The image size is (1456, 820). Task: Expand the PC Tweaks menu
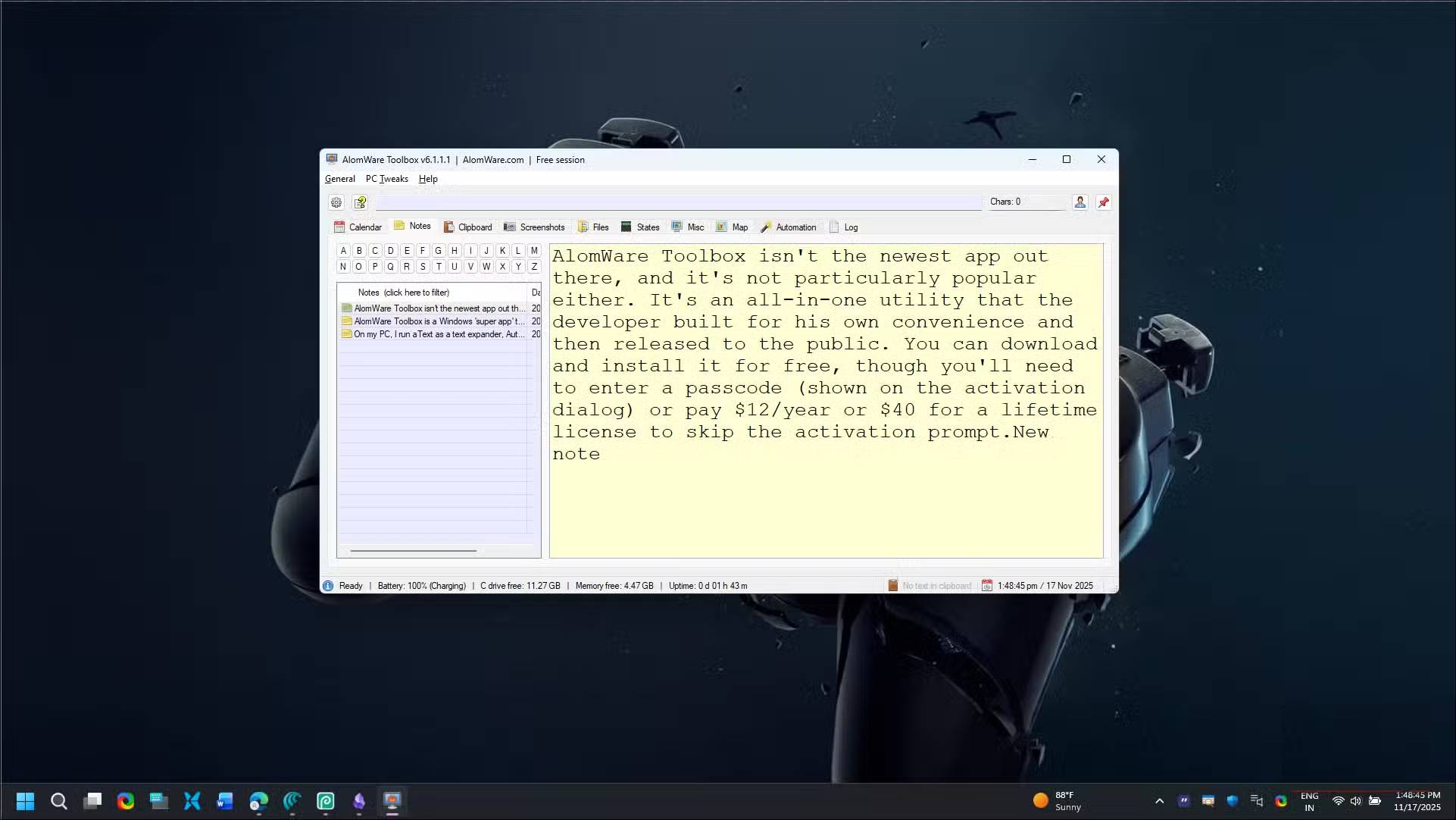[386, 179]
